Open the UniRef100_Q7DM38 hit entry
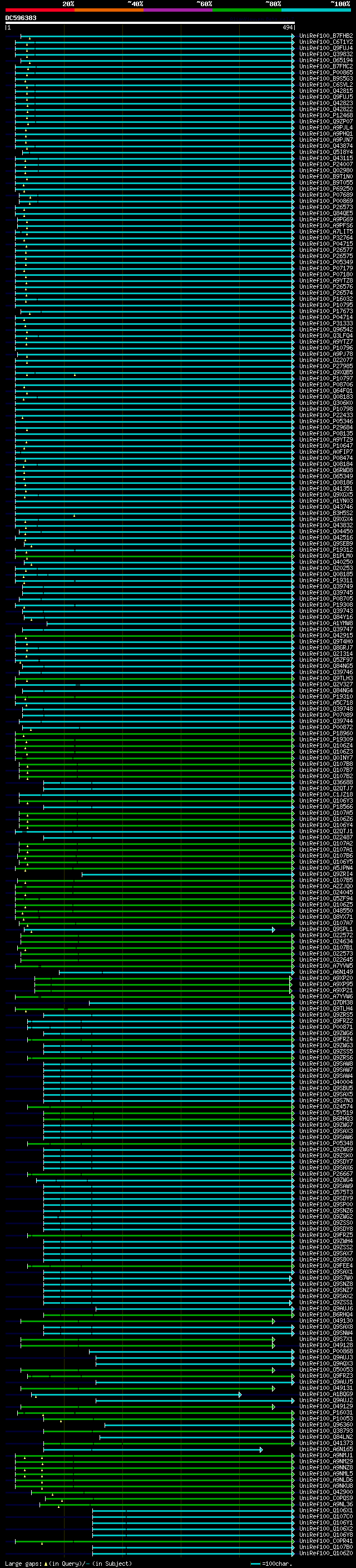The width and height of the screenshot is (356, 1568). (x=325, y=1002)
